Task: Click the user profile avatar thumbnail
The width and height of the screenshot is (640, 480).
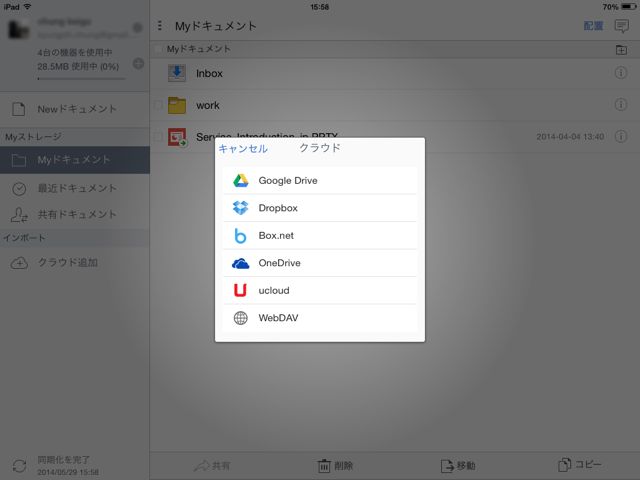Action: point(19,30)
